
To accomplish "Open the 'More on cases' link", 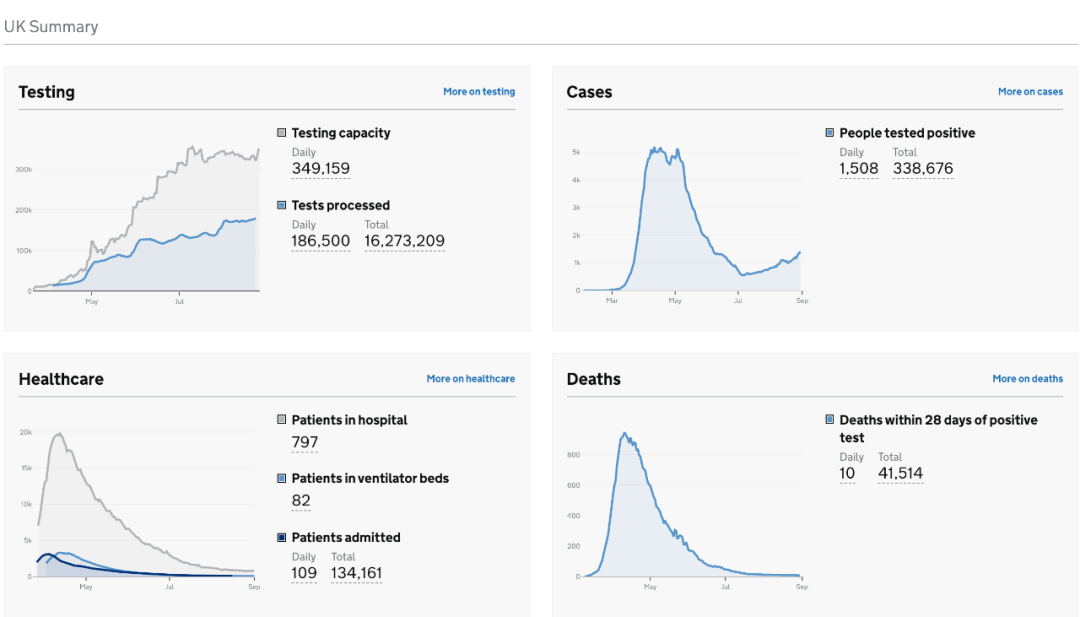I will 1030,92.
